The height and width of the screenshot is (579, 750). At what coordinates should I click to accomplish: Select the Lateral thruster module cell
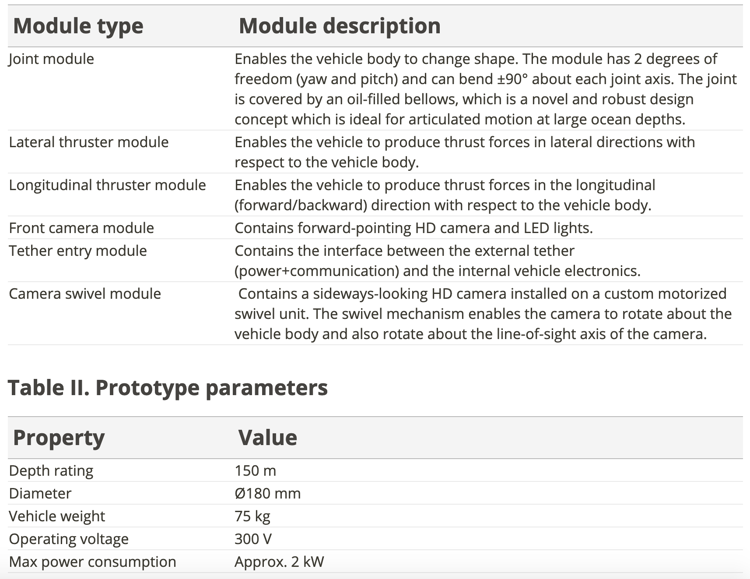pyautogui.click(x=88, y=142)
